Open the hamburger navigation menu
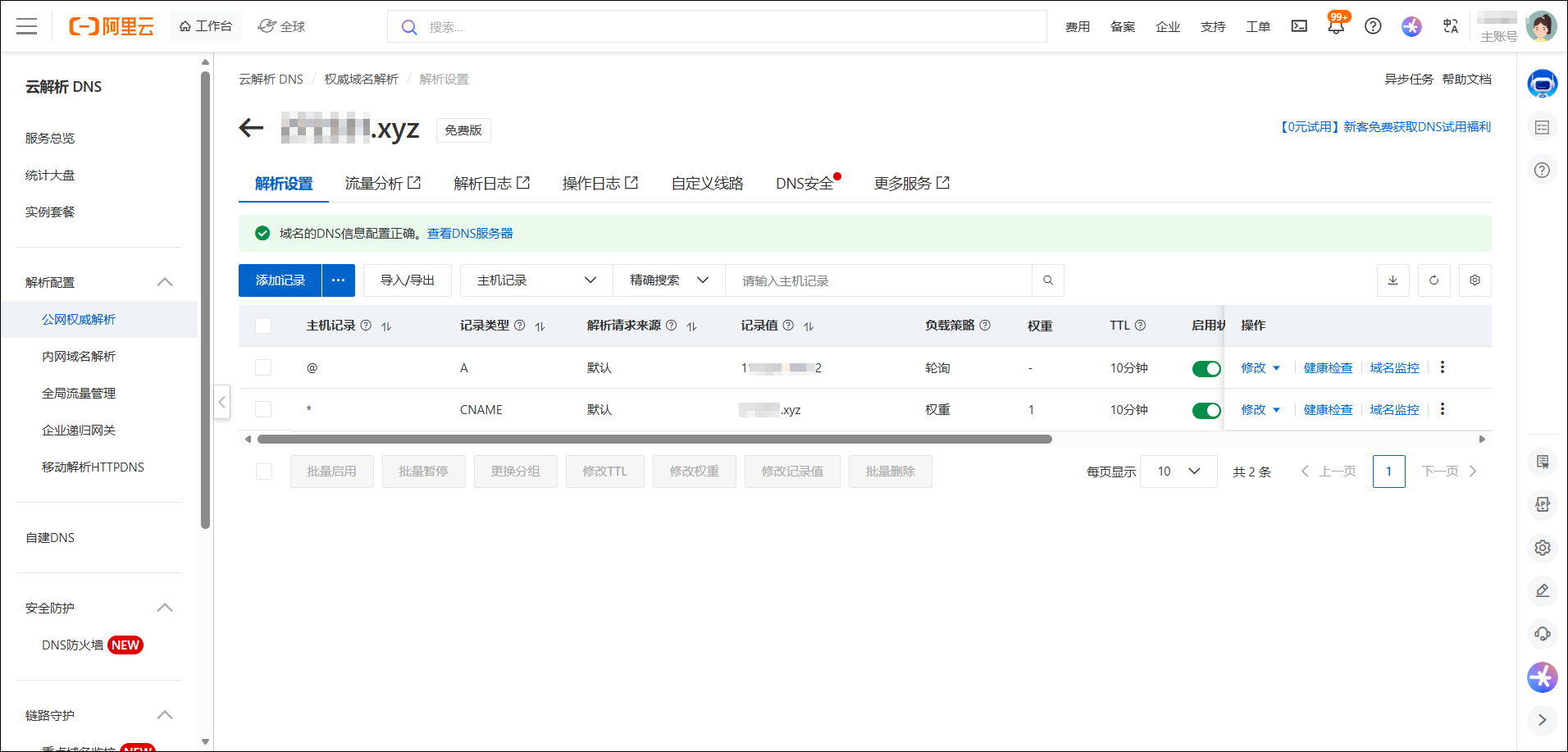This screenshot has height=752, width=1568. click(27, 26)
